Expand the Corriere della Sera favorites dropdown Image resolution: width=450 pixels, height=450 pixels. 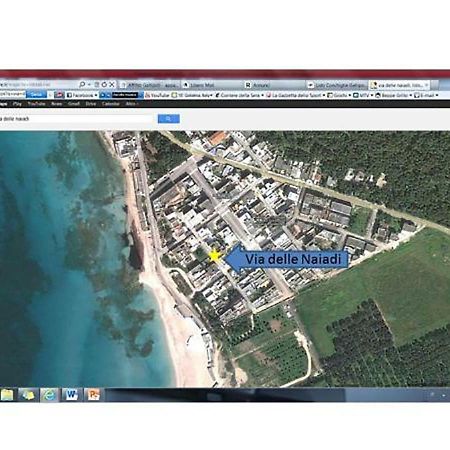click(262, 95)
